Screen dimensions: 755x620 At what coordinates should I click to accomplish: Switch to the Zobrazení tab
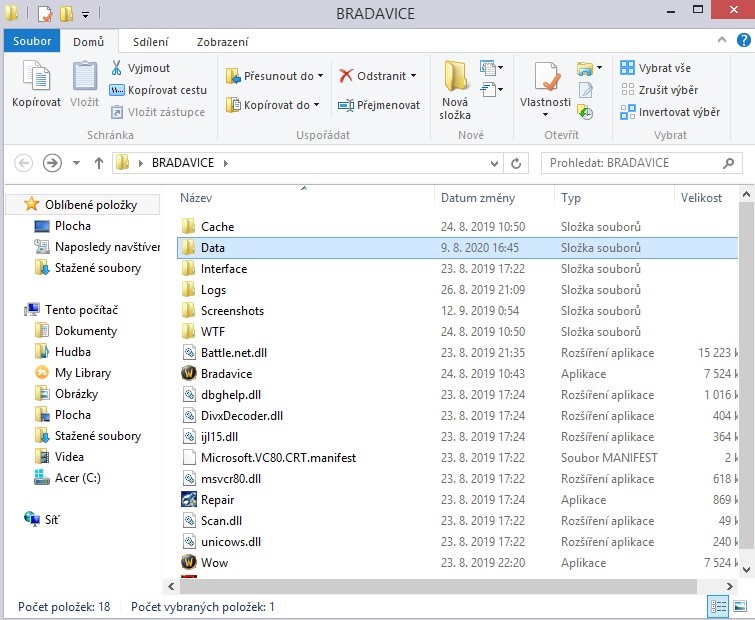pyautogui.click(x=222, y=42)
